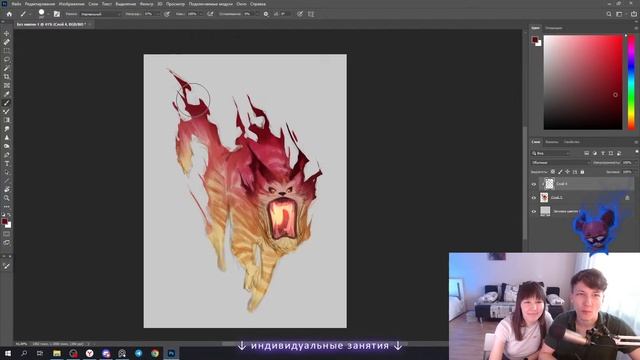Open File Explorer from the taskbar
Viewport: 640px width, 360px height.
click(x=57, y=353)
